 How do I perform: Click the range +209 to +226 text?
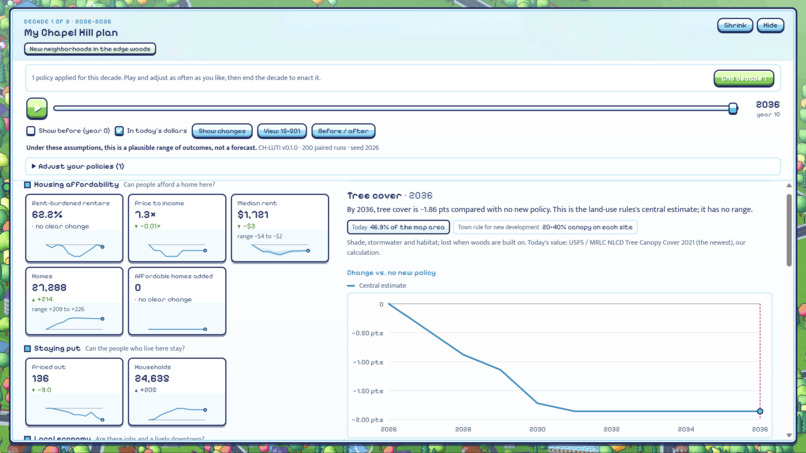(58, 309)
